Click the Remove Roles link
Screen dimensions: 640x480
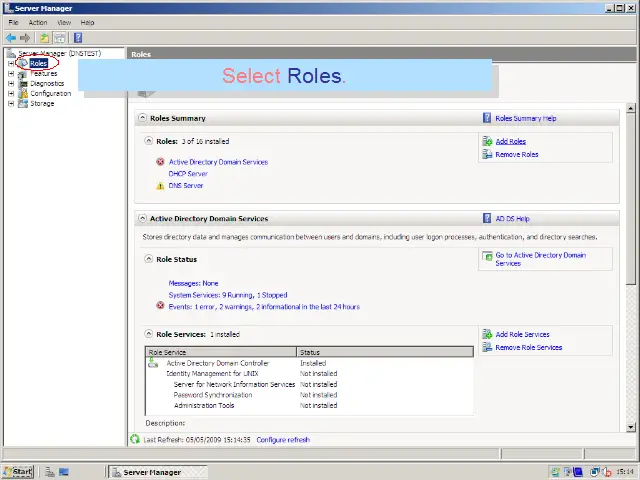click(x=517, y=155)
